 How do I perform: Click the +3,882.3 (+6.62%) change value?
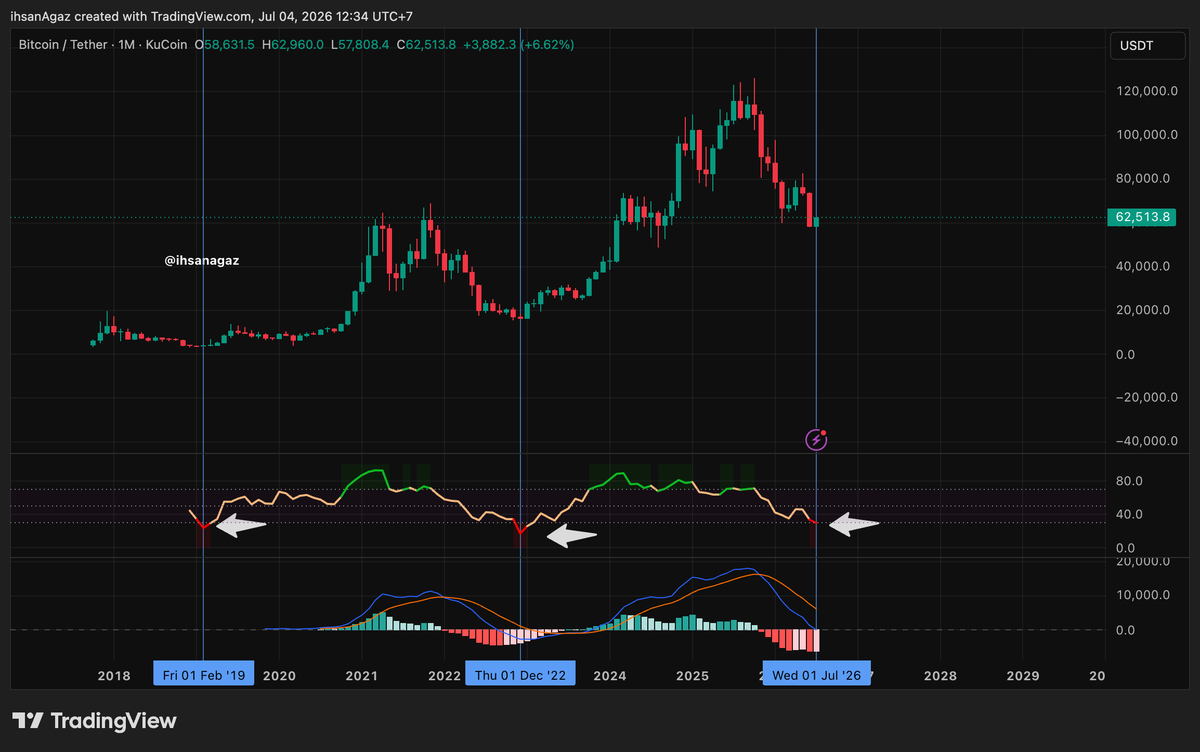(x=518, y=45)
